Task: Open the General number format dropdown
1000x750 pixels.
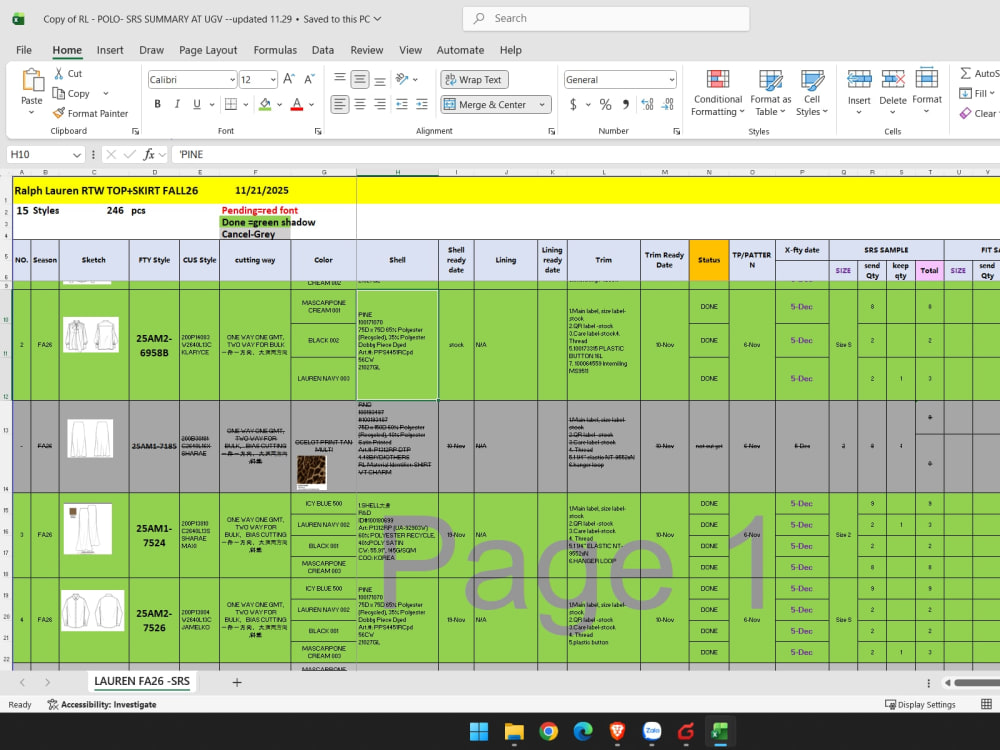Action: (x=672, y=80)
